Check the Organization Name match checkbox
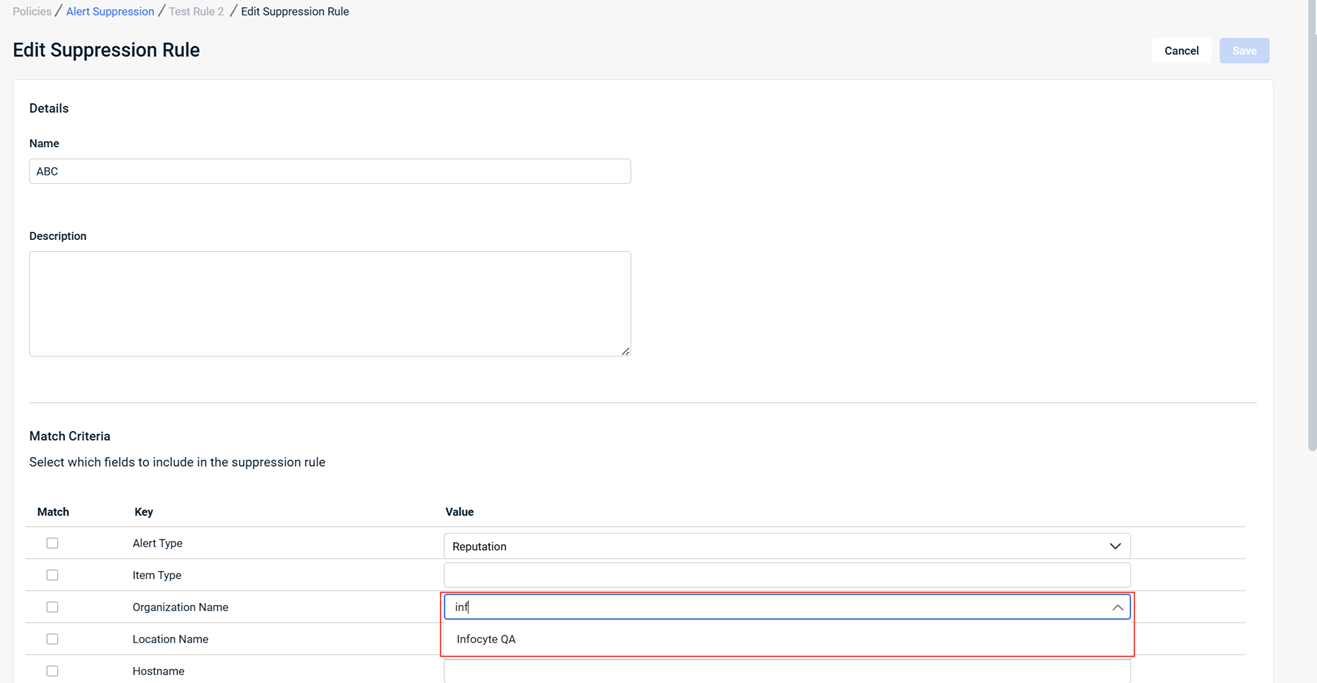This screenshot has height=683, width=1317. [x=52, y=607]
